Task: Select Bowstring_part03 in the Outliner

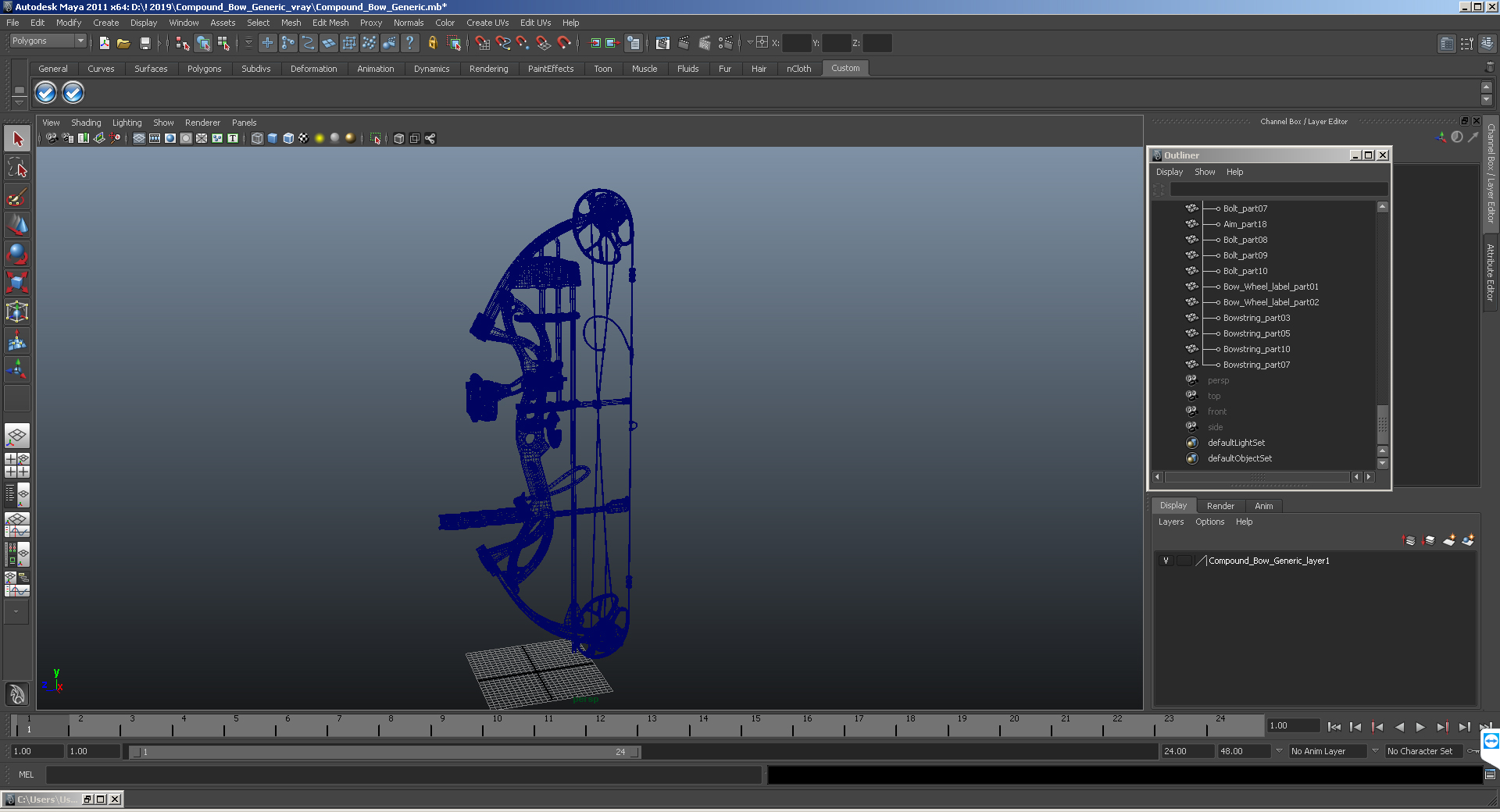Action: [1256, 318]
